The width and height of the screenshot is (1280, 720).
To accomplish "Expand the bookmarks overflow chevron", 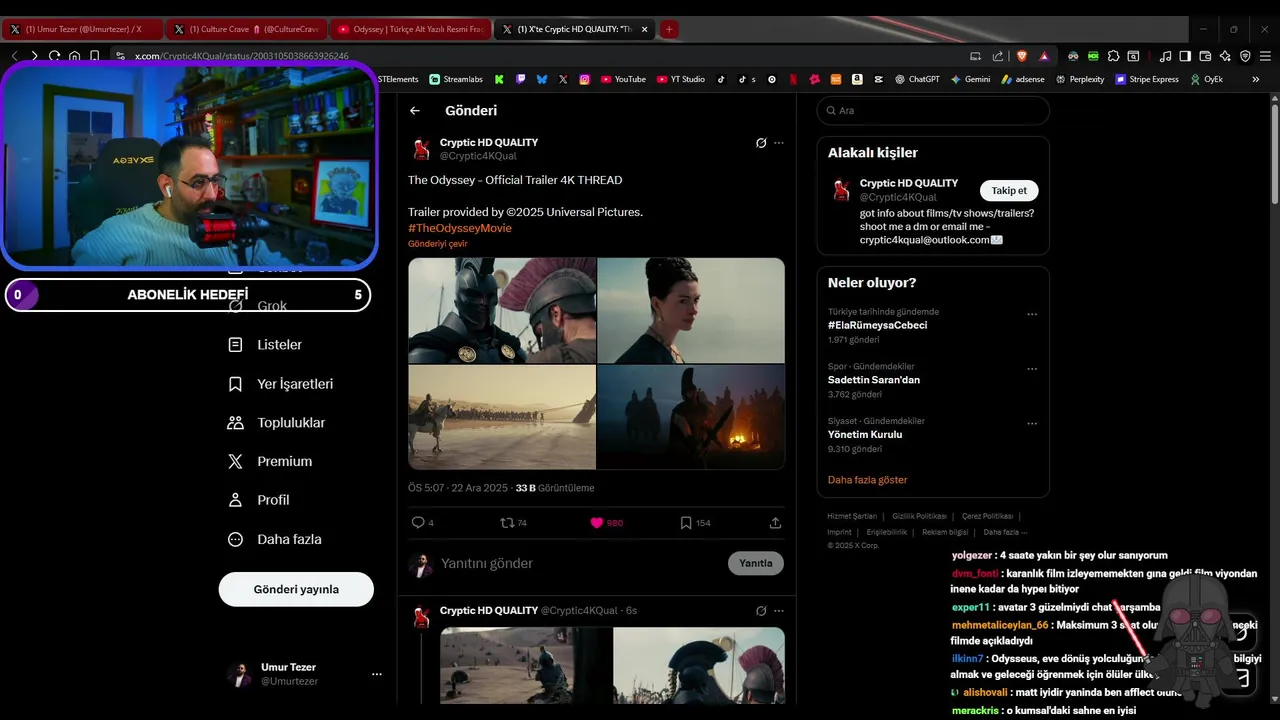I will pyautogui.click(x=1256, y=79).
